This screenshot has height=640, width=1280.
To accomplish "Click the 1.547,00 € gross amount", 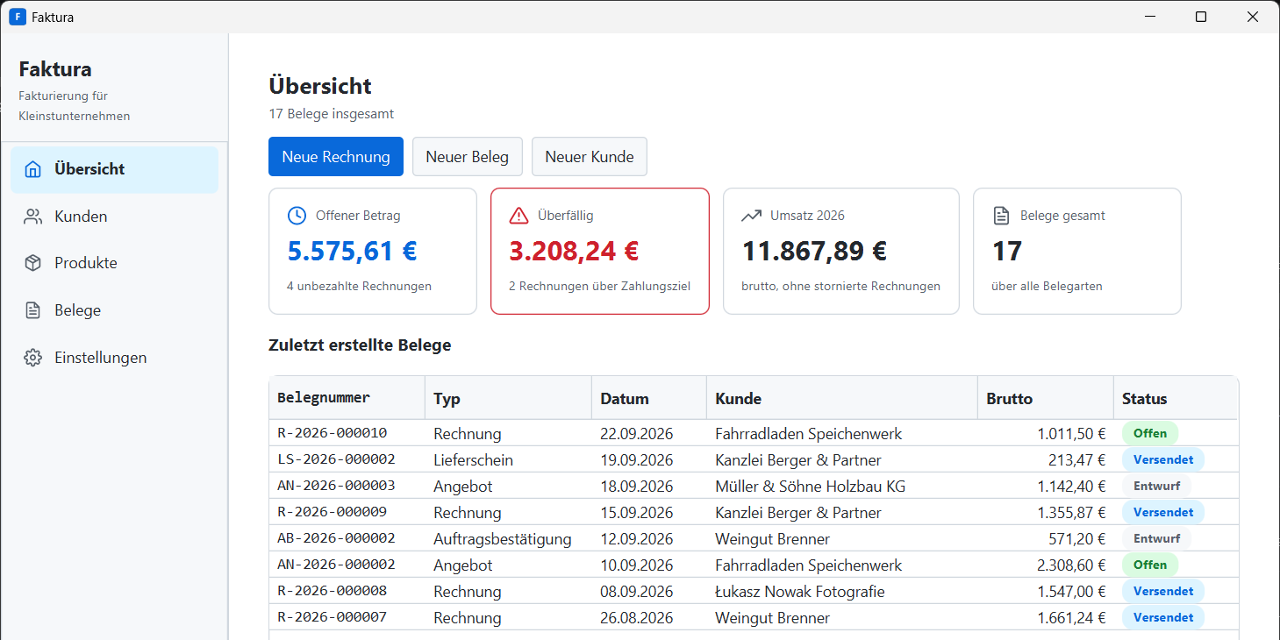I will [x=1071, y=591].
